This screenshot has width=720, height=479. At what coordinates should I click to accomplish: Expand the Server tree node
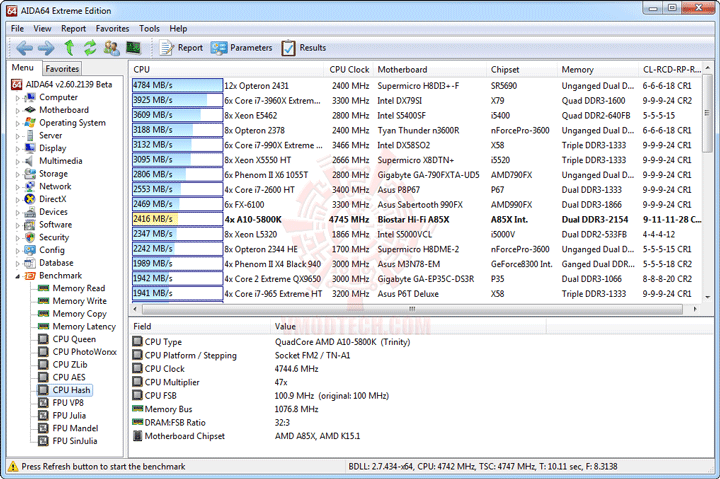click(17, 136)
